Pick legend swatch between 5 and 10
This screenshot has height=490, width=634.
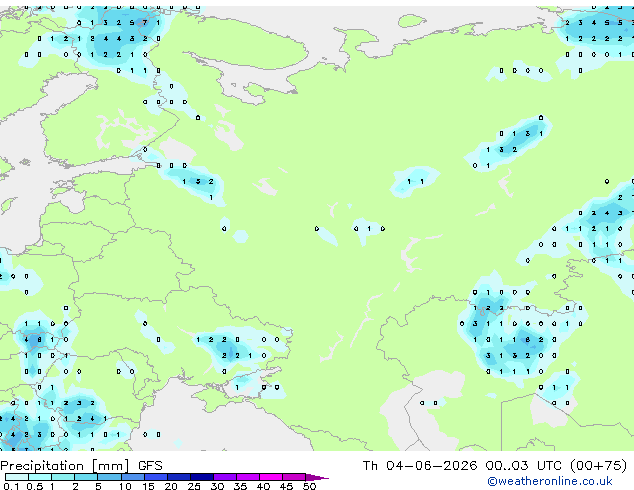(x=109, y=477)
